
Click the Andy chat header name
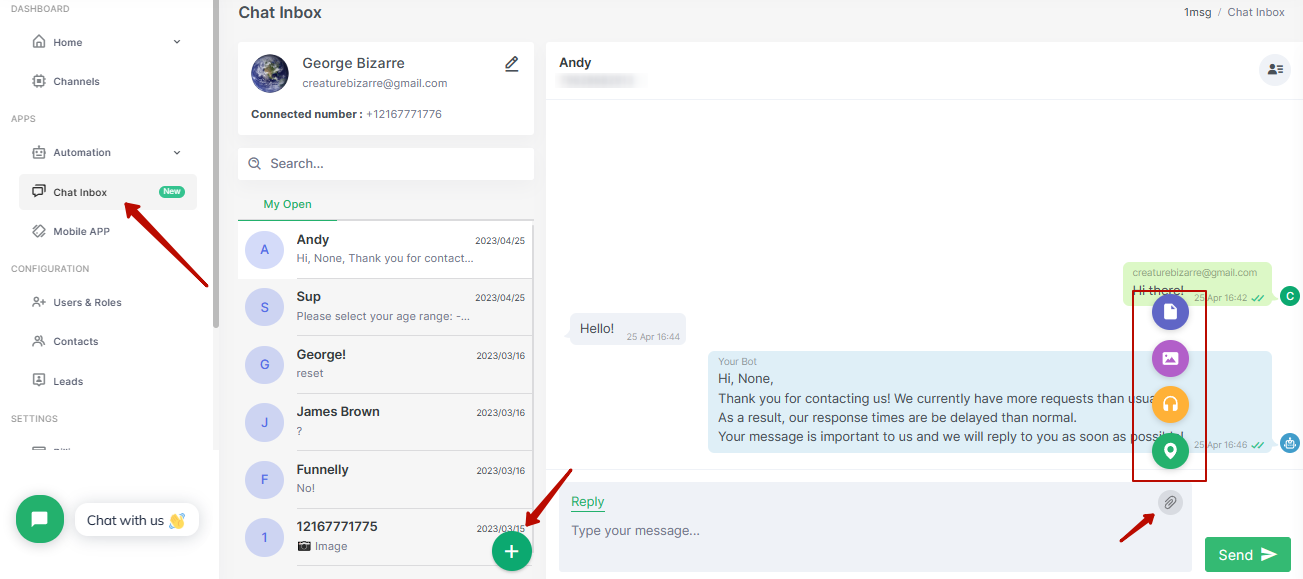tap(575, 62)
